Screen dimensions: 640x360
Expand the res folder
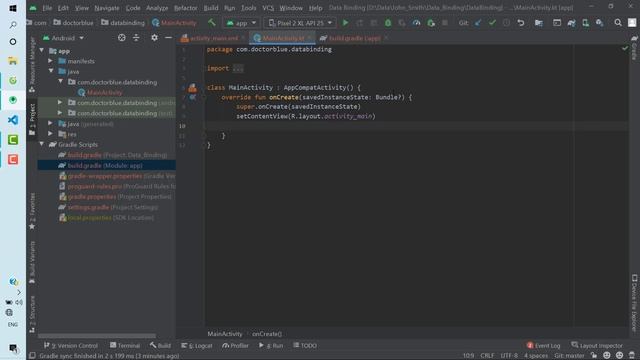pos(51,134)
